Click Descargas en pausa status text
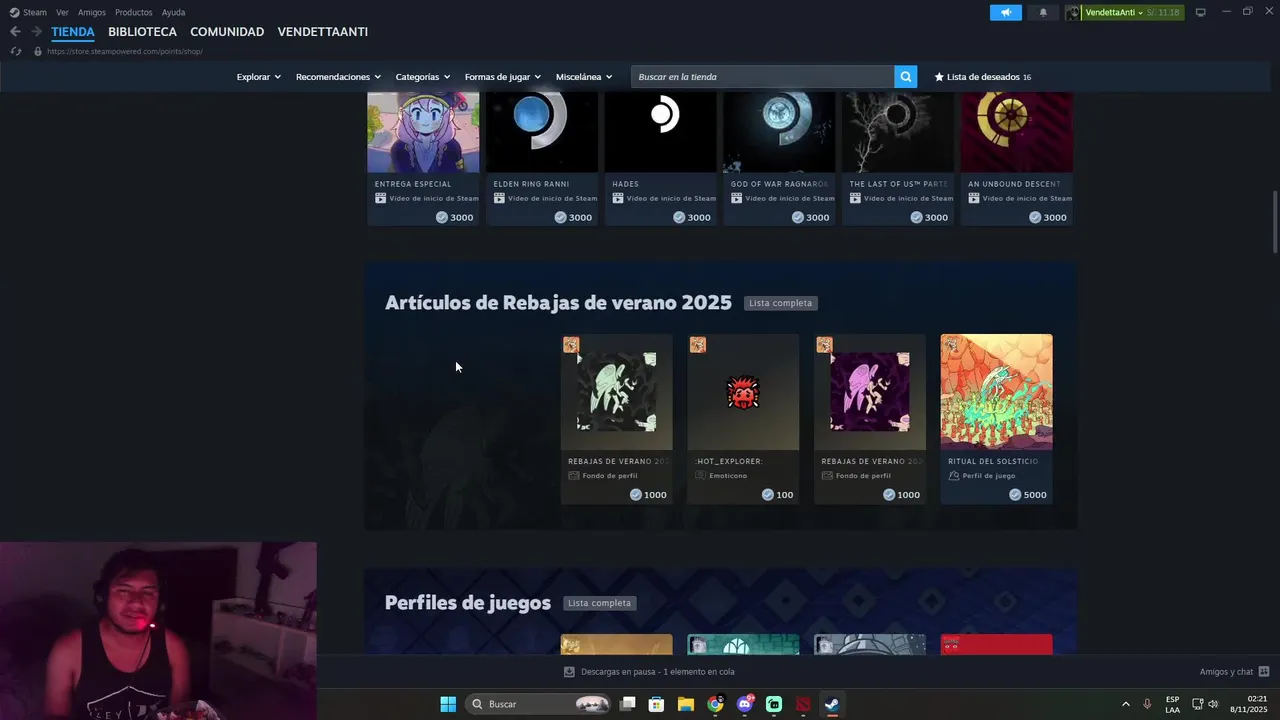This screenshot has height=720, width=1280. coord(657,672)
